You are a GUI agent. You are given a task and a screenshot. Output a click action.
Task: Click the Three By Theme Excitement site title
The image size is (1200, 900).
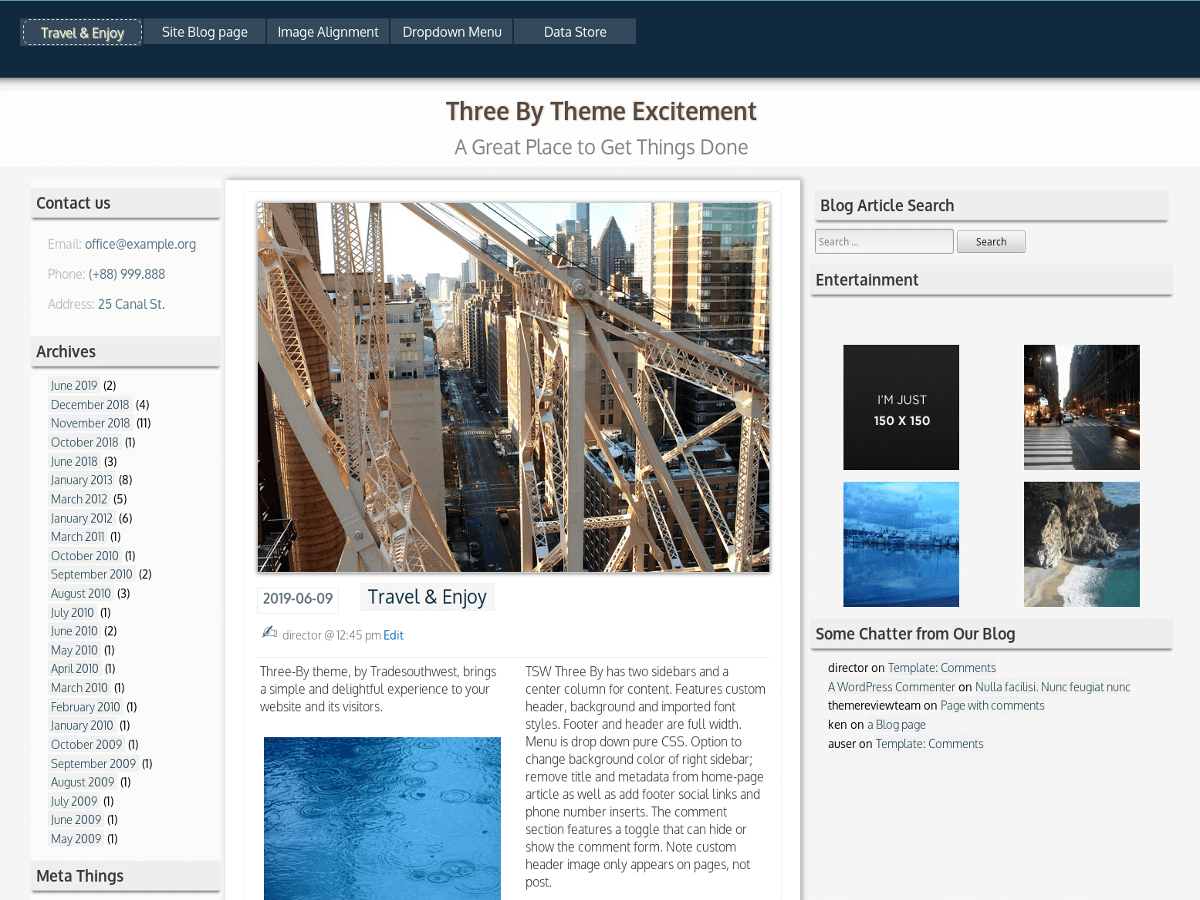point(601,111)
